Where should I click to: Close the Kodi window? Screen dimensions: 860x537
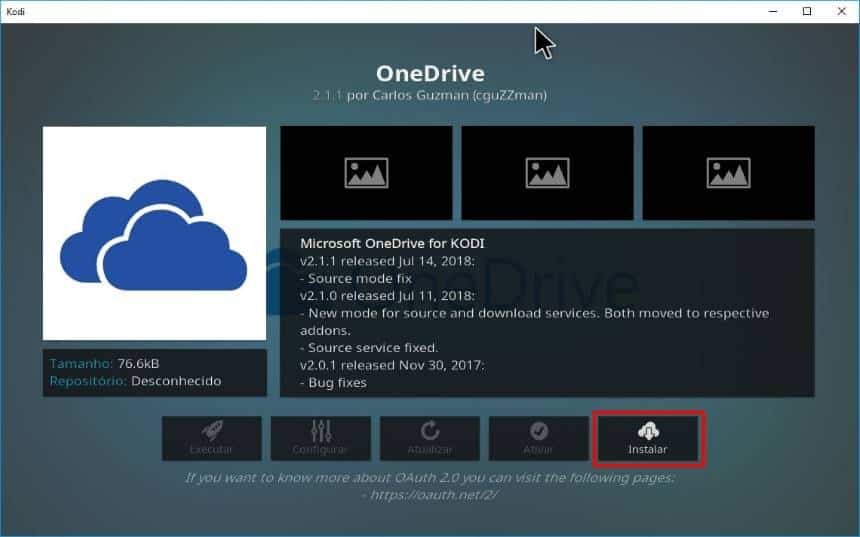point(841,12)
